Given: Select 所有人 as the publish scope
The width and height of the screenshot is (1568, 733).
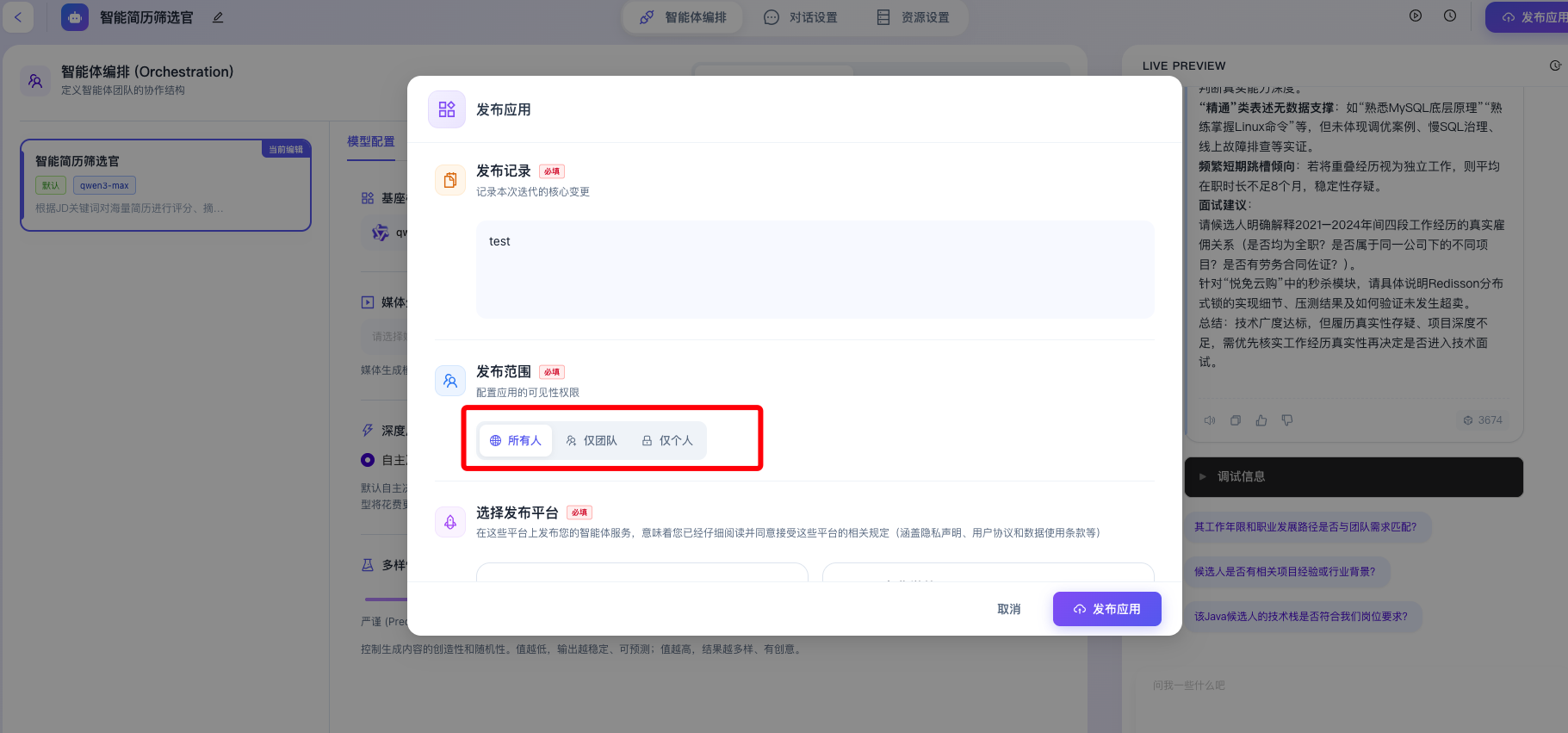Looking at the screenshot, I should (x=516, y=441).
